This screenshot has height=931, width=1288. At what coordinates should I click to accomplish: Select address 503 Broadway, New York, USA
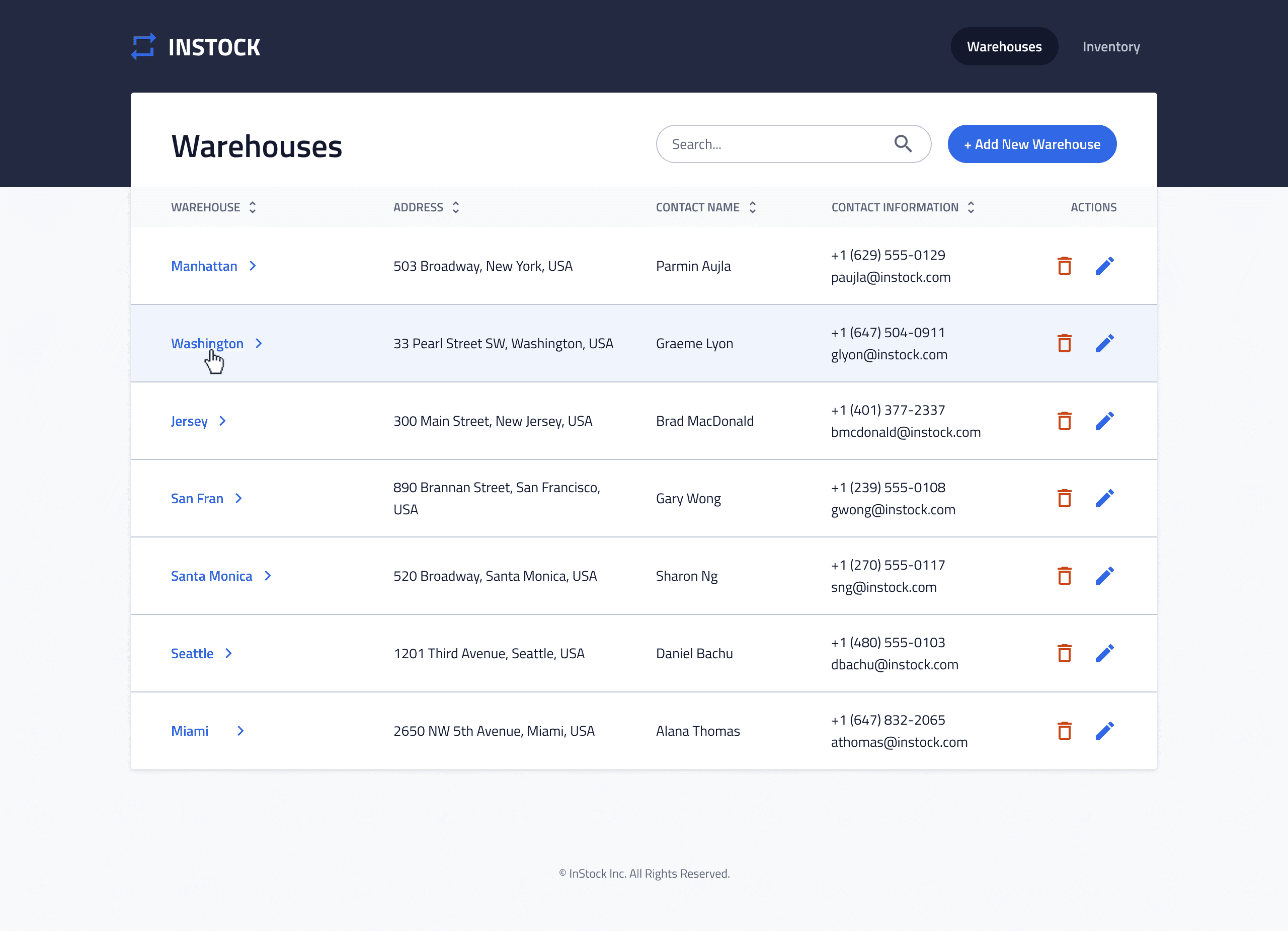[482, 266]
